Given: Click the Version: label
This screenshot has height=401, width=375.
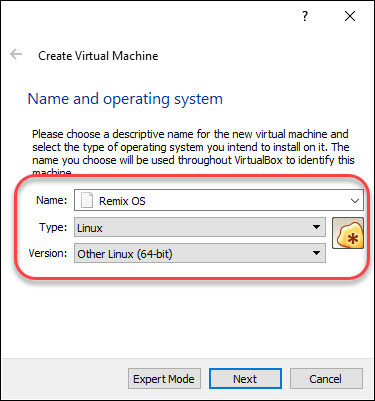Looking at the screenshot, I should pyautogui.click(x=48, y=253).
